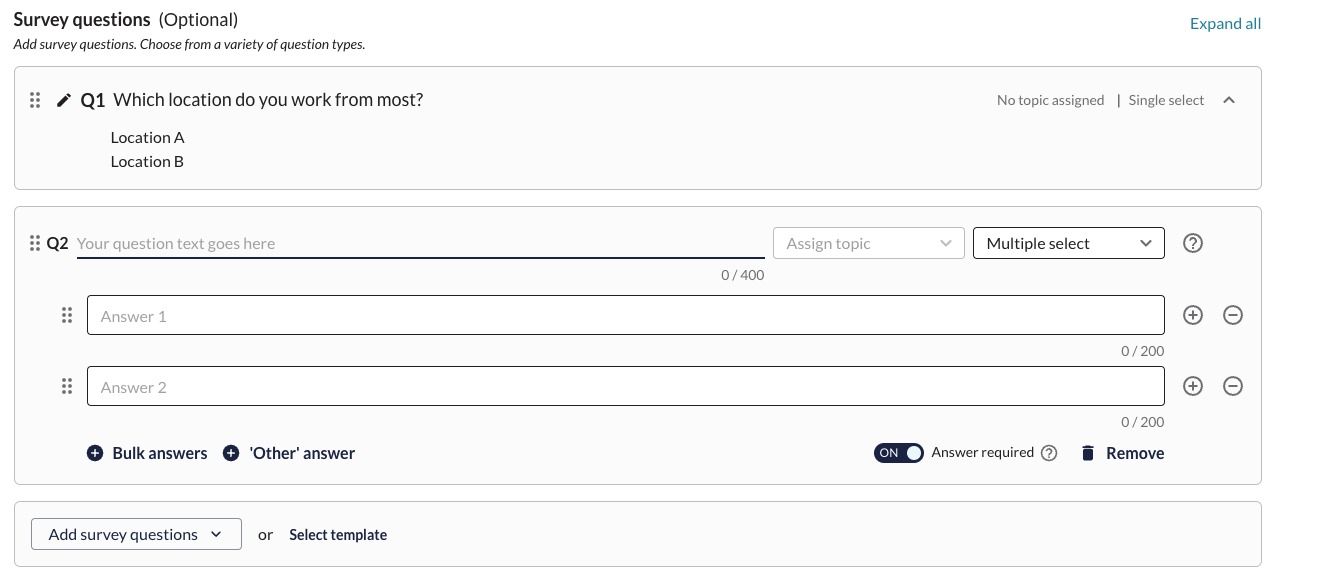Click the help icon beside Multiple select
1329x587 pixels.
[x=1192, y=243]
